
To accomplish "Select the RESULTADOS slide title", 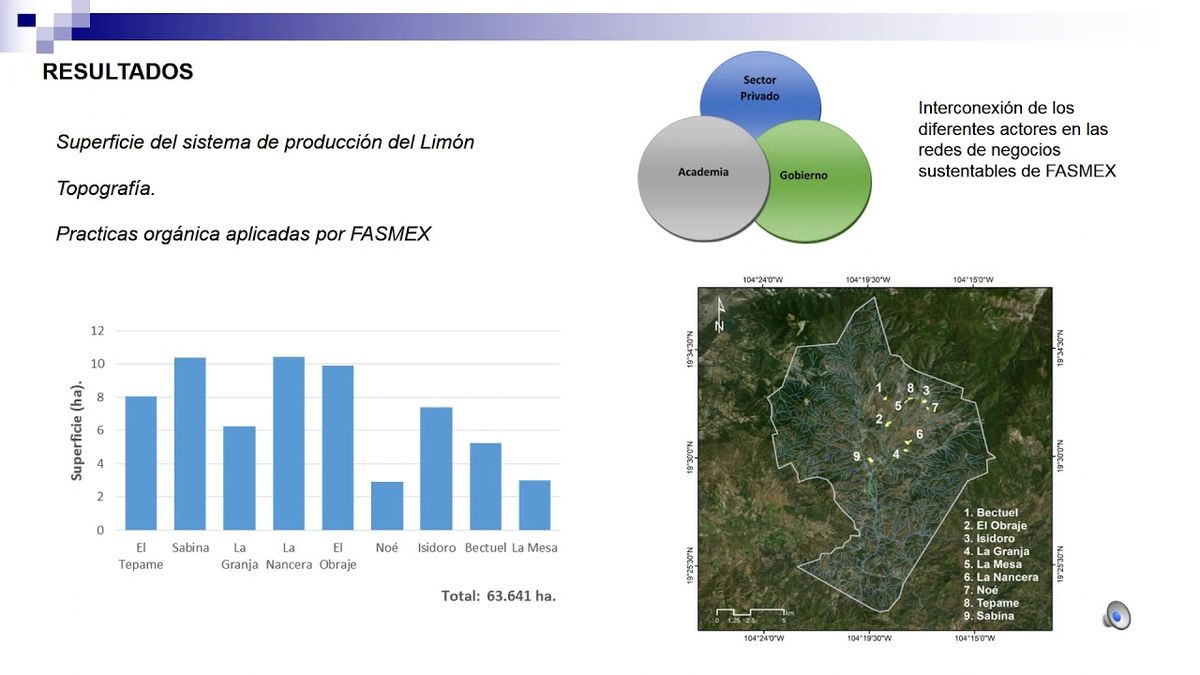I will pos(118,72).
